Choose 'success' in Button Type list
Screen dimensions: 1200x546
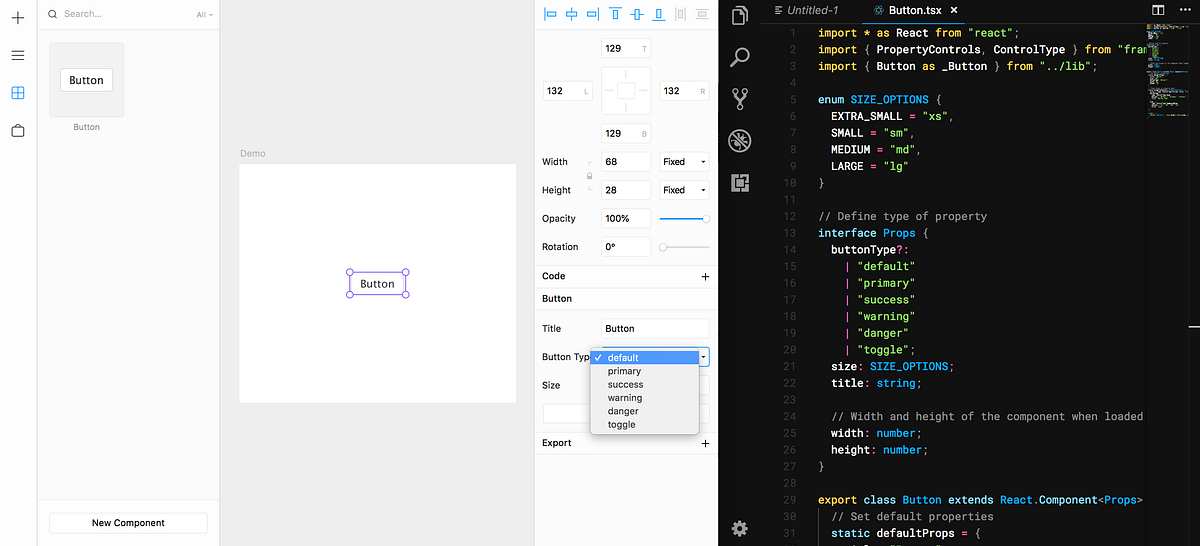coord(645,384)
